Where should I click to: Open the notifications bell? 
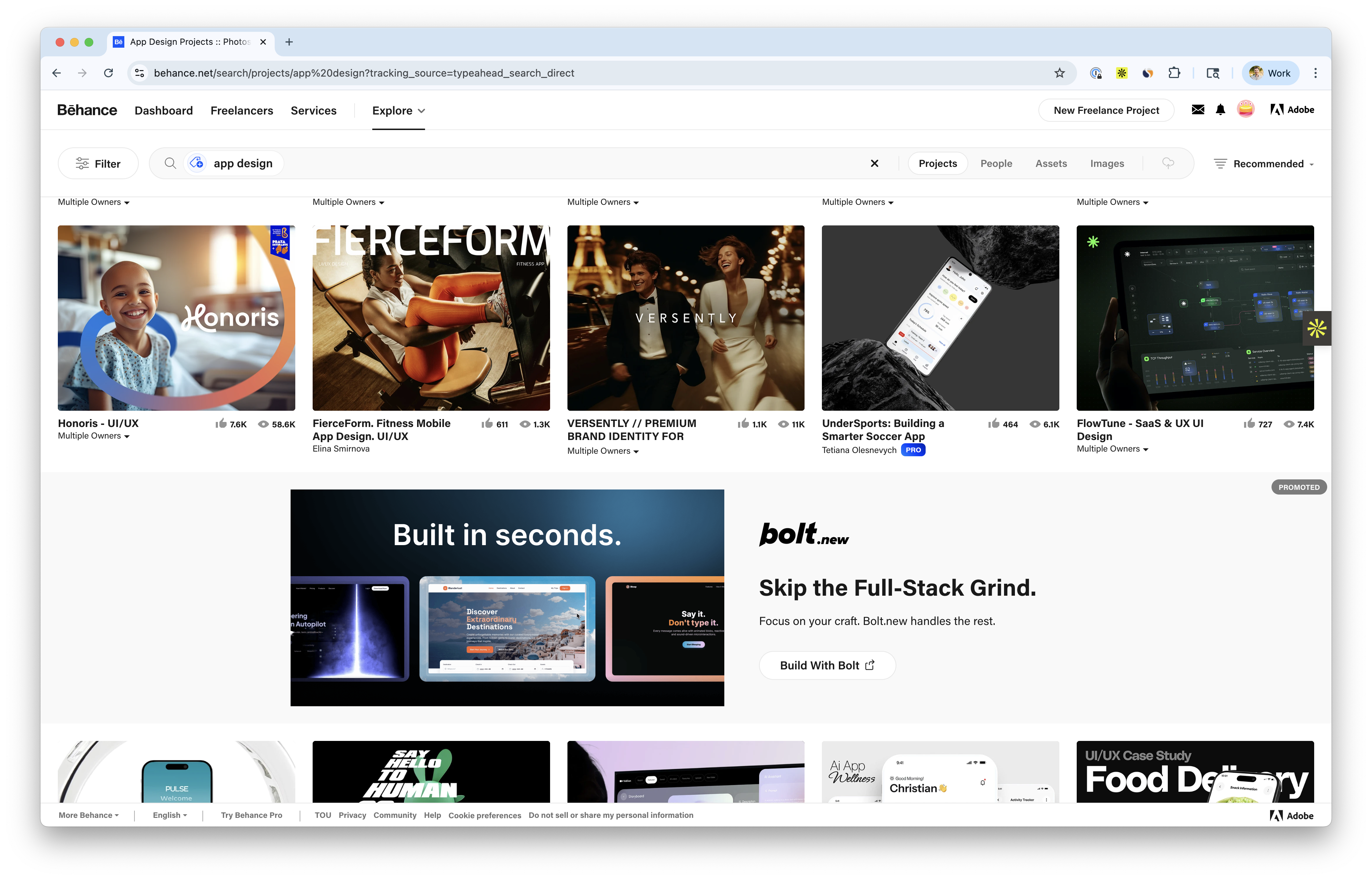click(x=1221, y=110)
